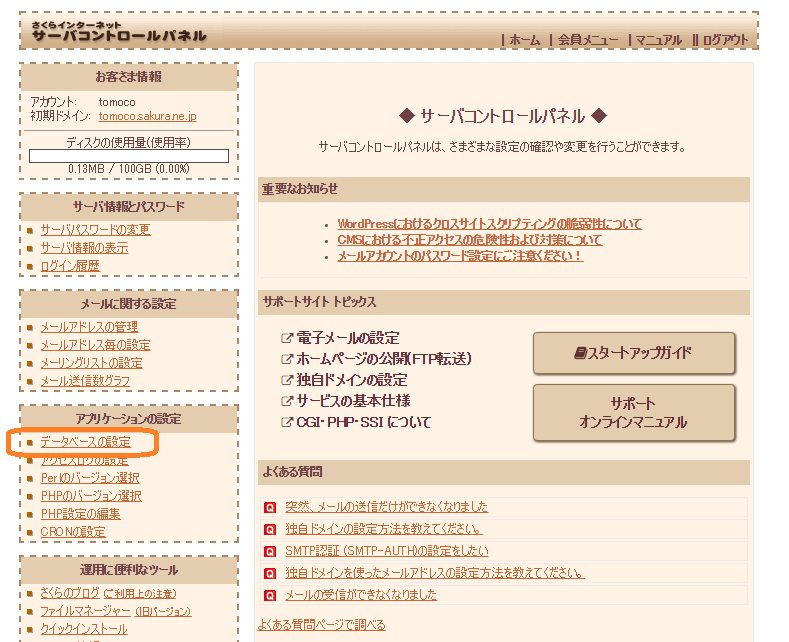
Task: Click external-link icon beside 電子メールの設定
Action: tap(286, 338)
